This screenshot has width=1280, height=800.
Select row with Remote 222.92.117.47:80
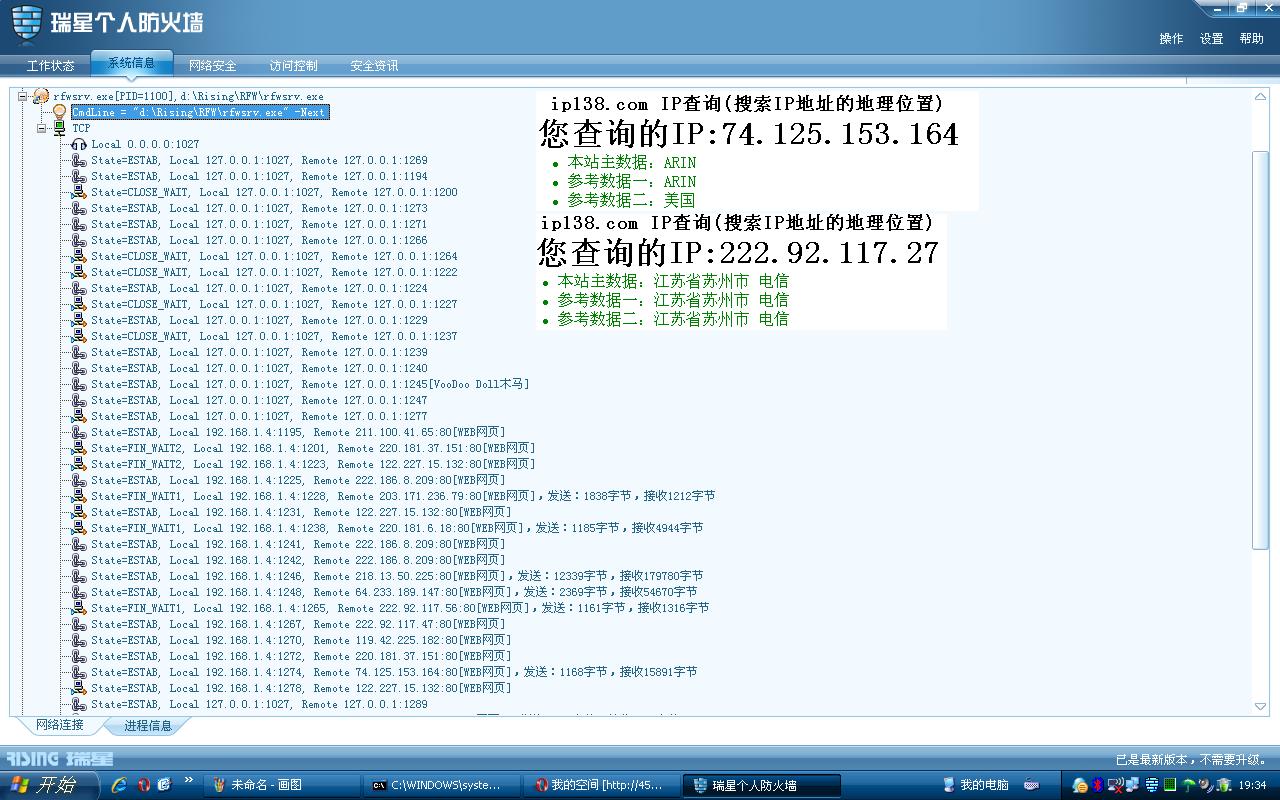[298, 624]
